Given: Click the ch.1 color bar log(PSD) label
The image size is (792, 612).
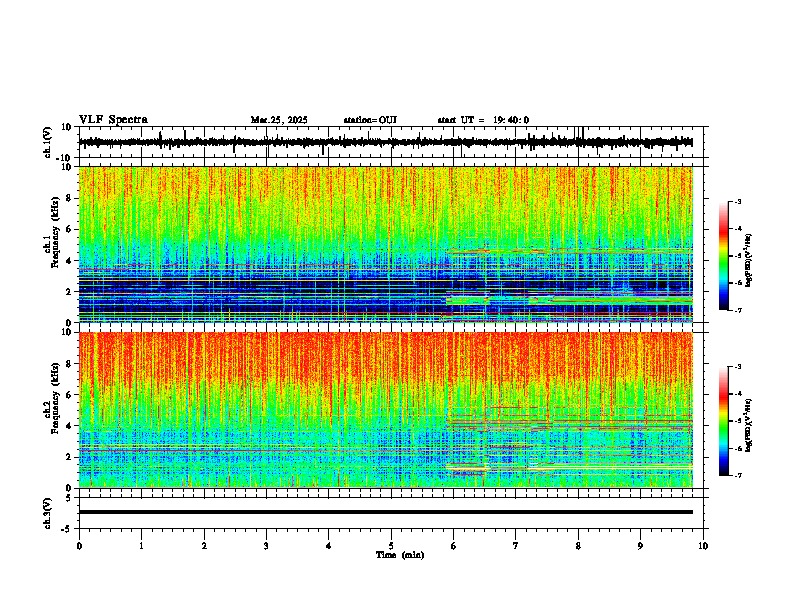Looking at the screenshot, I should 748,261.
